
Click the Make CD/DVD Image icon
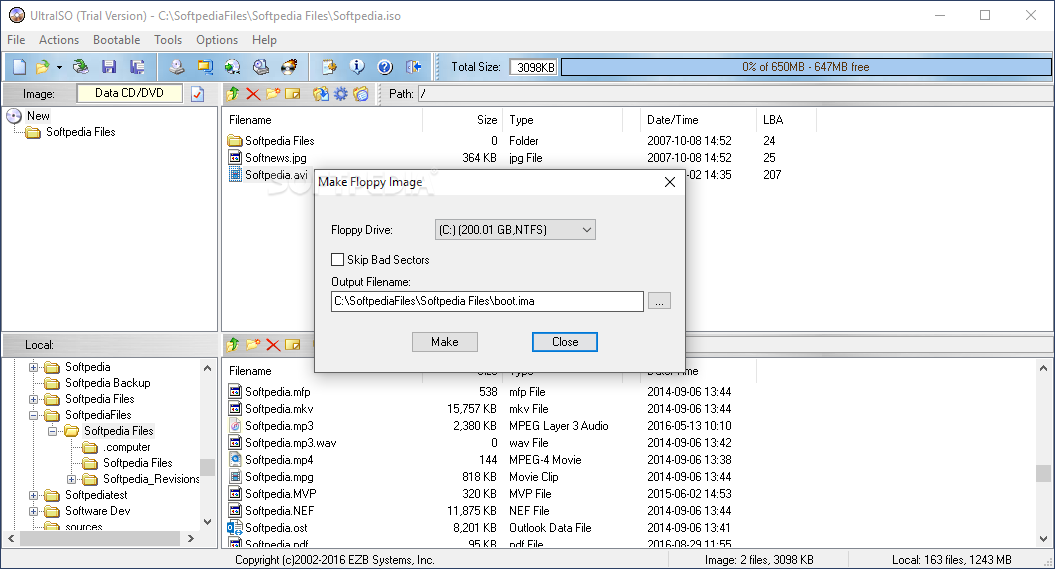(176, 67)
